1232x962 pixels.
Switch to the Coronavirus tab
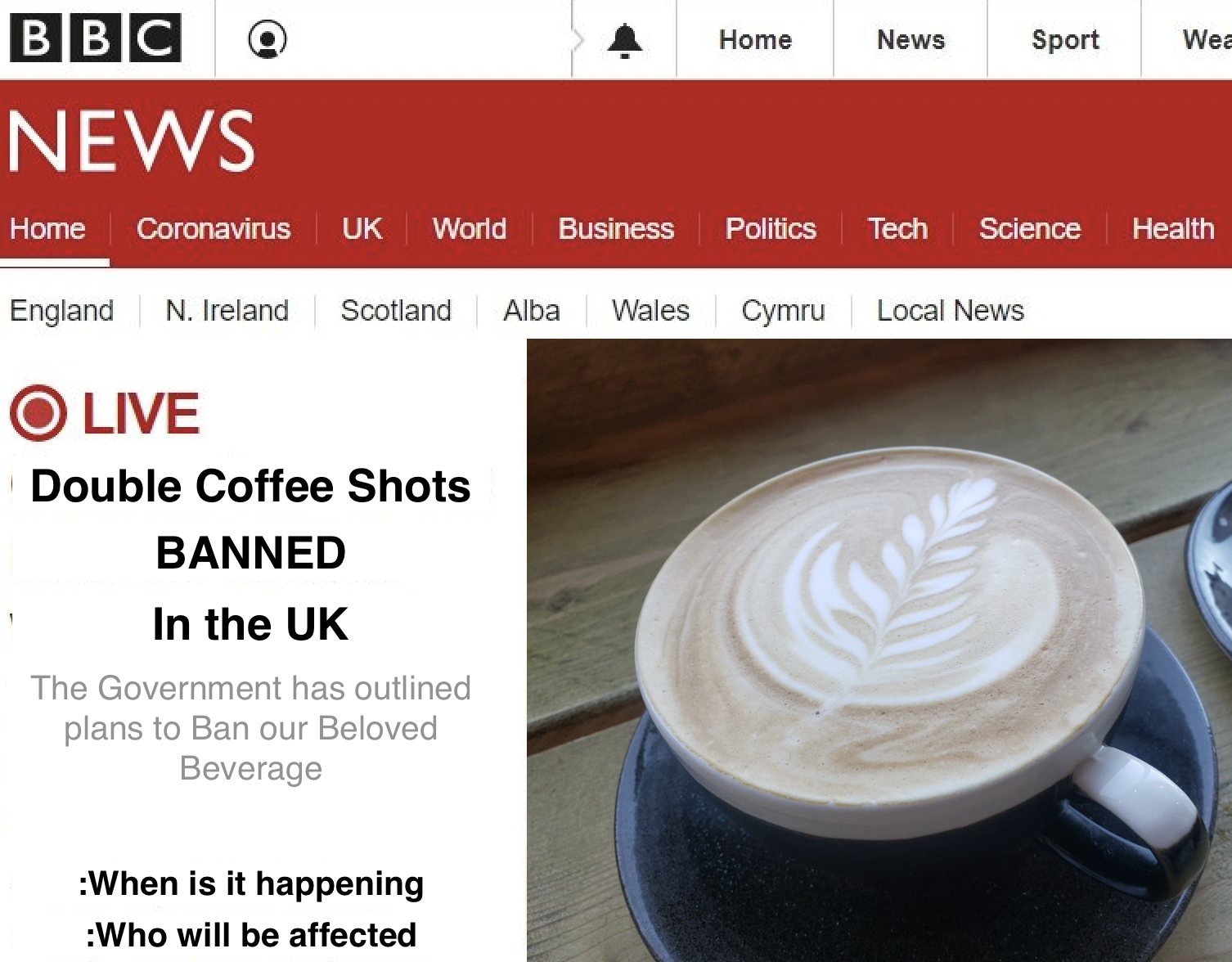(214, 228)
